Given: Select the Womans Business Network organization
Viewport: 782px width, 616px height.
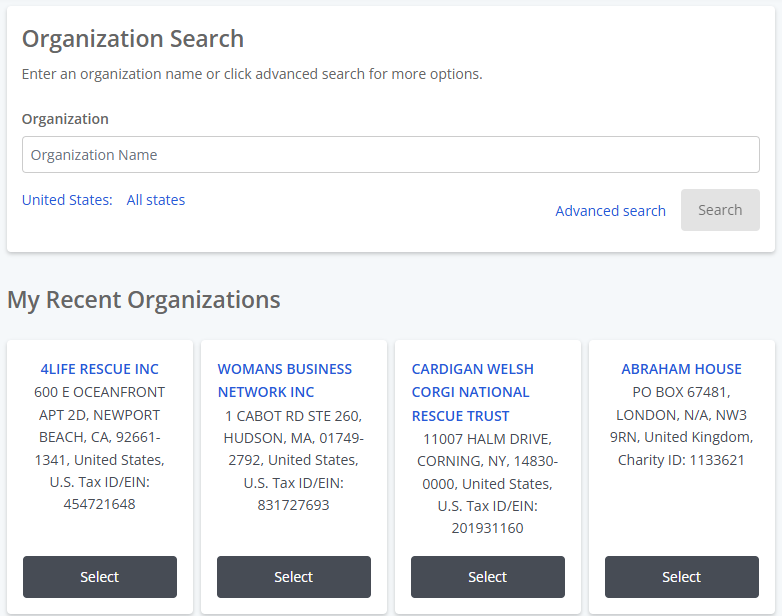Looking at the screenshot, I should pos(294,577).
